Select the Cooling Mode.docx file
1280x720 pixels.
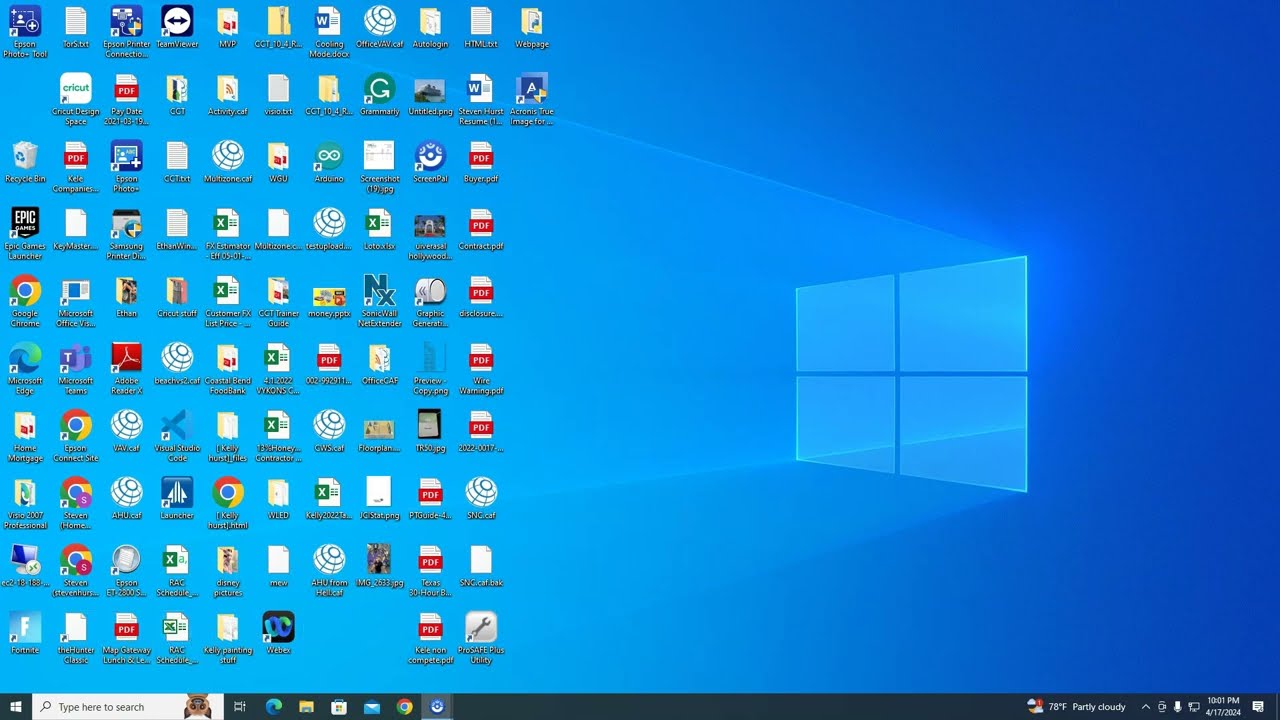(329, 32)
